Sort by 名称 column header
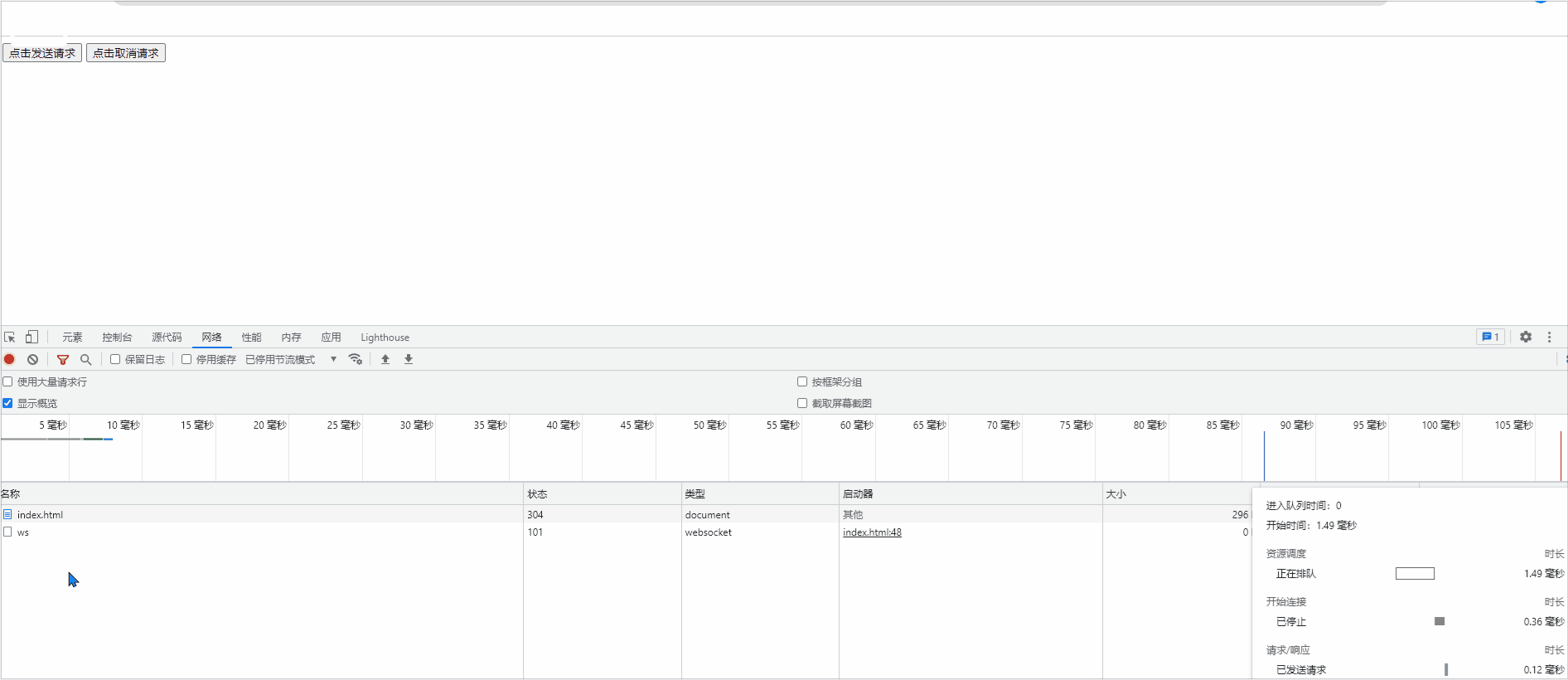The image size is (1568, 680). click(x=262, y=493)
